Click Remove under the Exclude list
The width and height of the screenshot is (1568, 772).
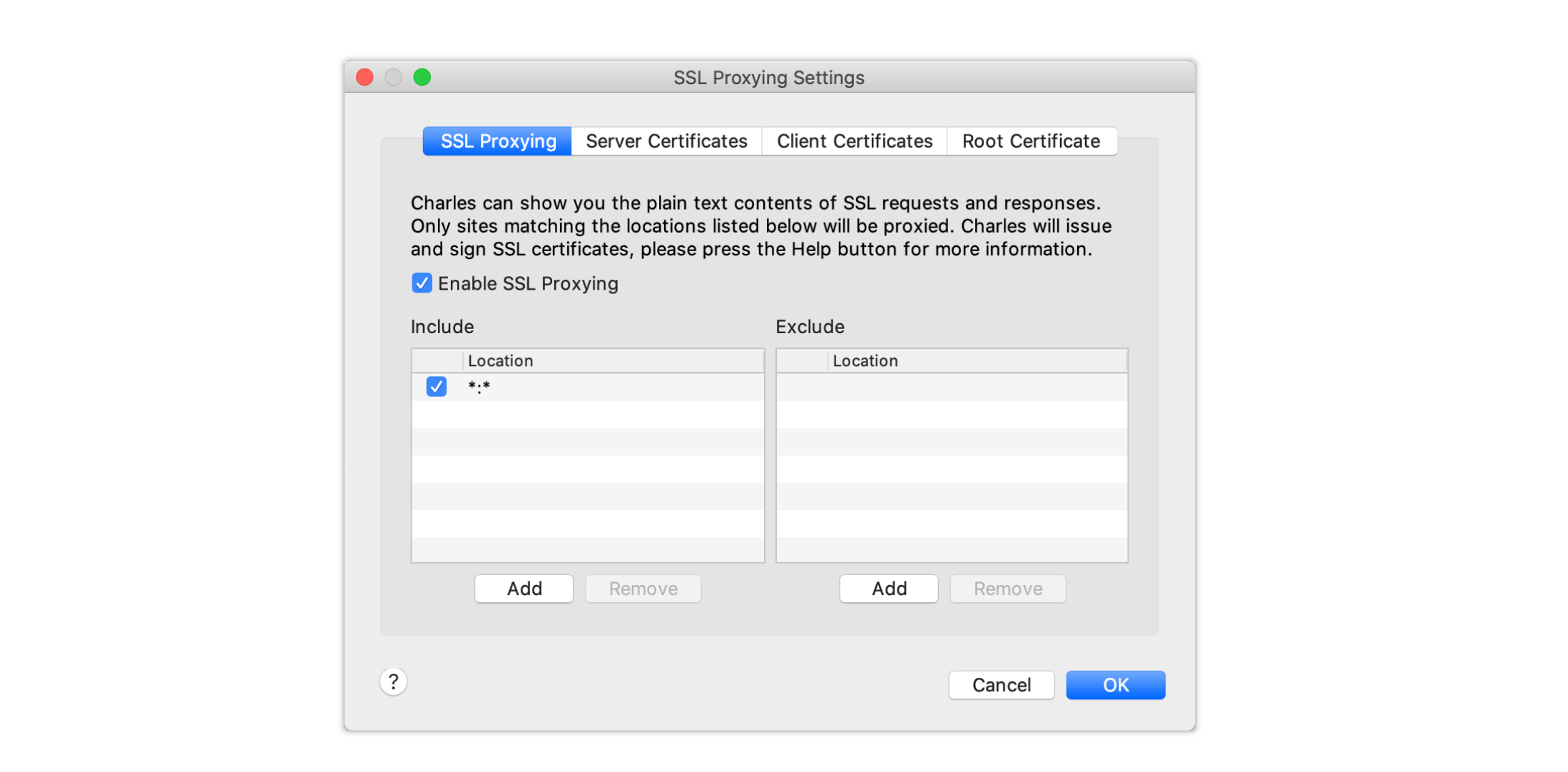pos(1007,589)
